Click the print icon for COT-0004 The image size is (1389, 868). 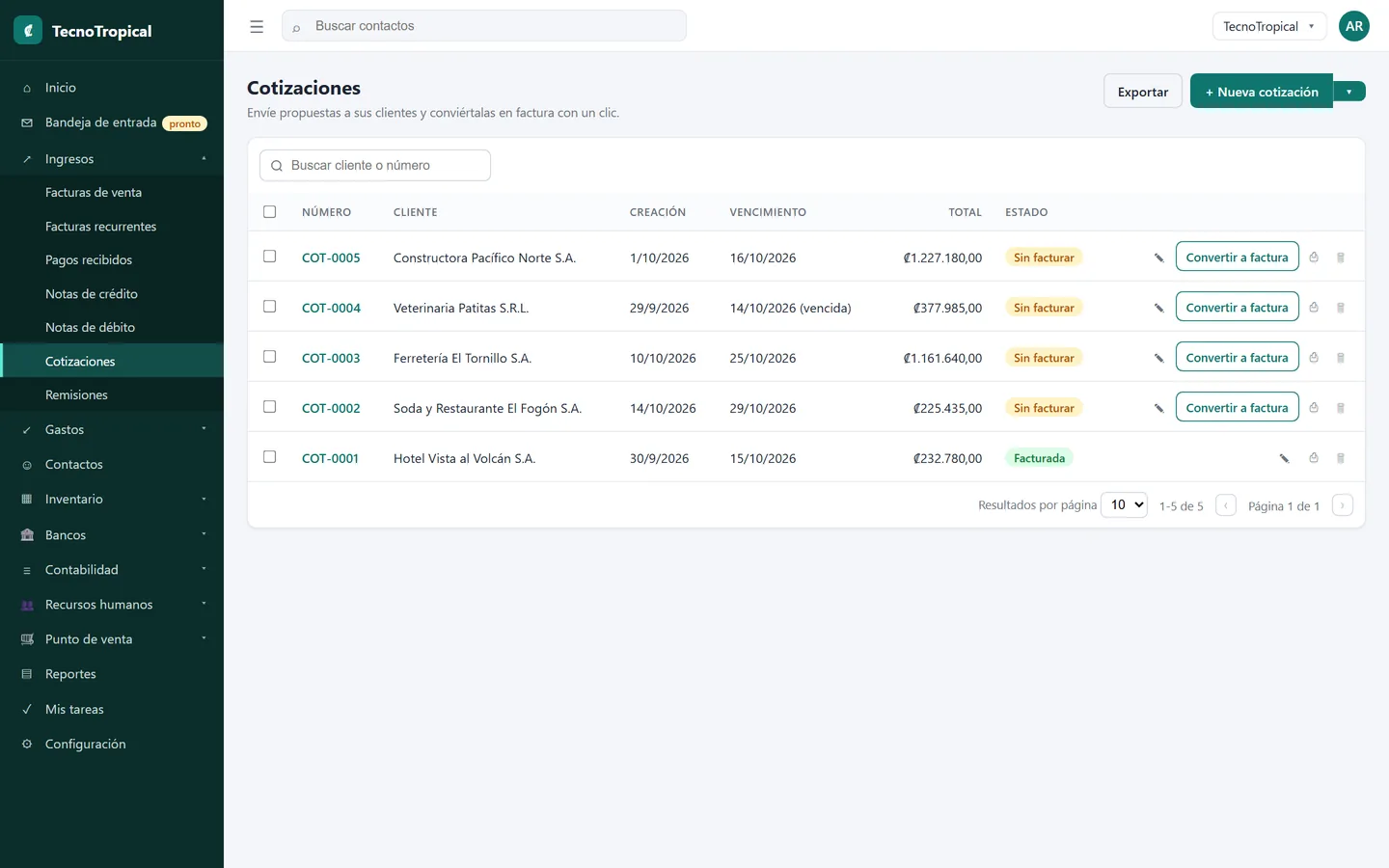[1314, 308]
